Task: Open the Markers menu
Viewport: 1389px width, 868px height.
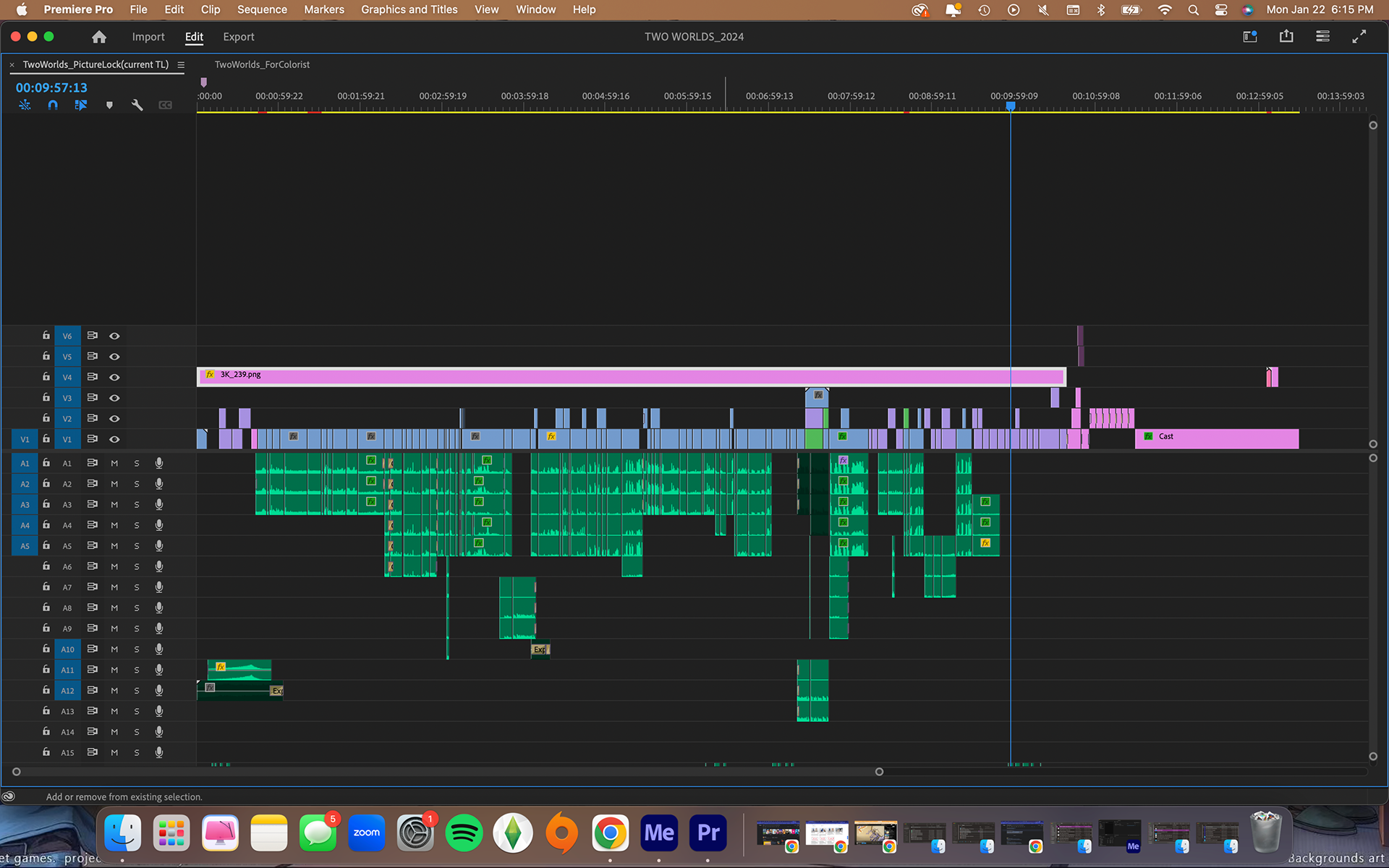Action: pyautogui.click(x=324, y=9)
